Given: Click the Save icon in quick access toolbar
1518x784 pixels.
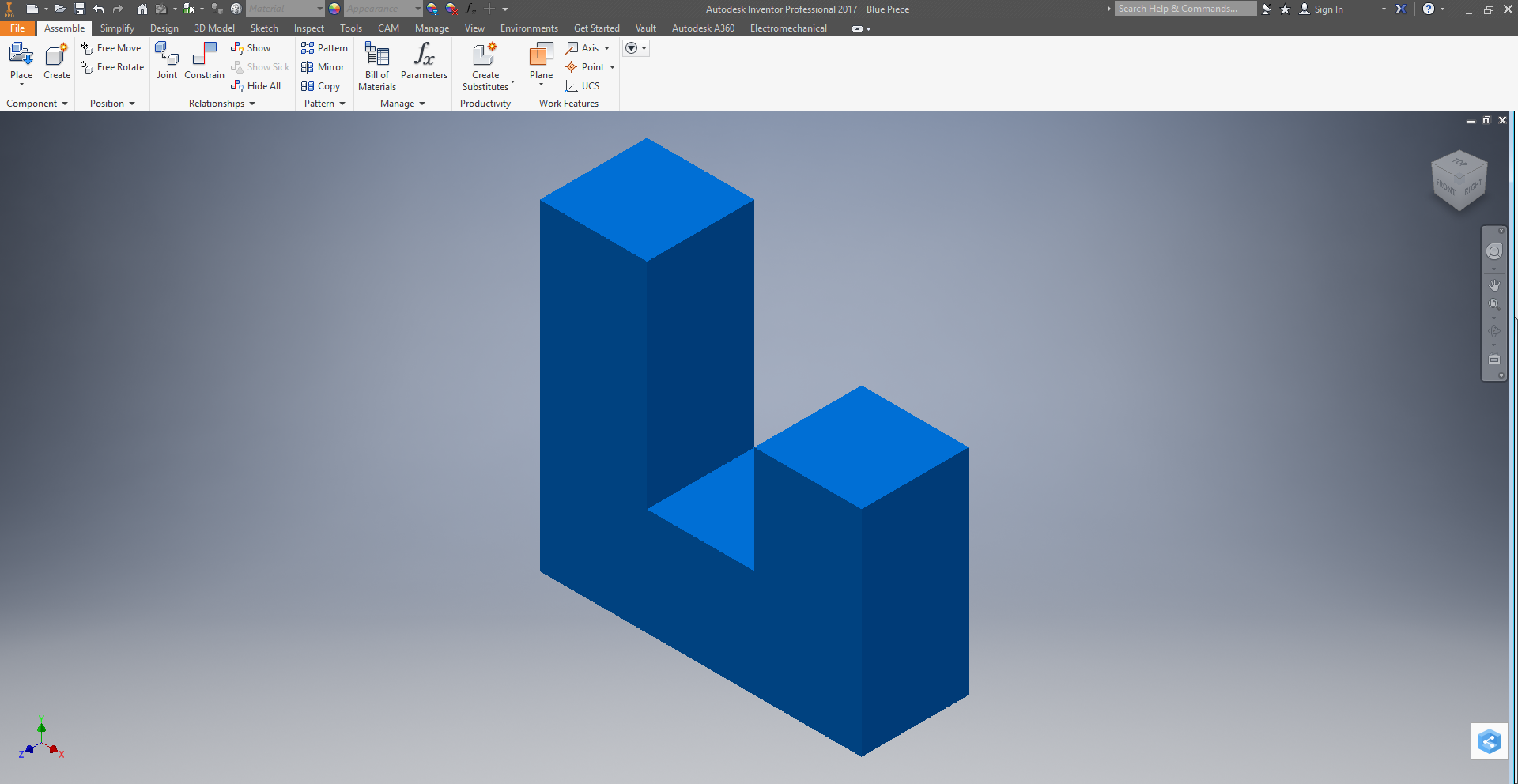Looking at the screenshot, I should [80, 9].
